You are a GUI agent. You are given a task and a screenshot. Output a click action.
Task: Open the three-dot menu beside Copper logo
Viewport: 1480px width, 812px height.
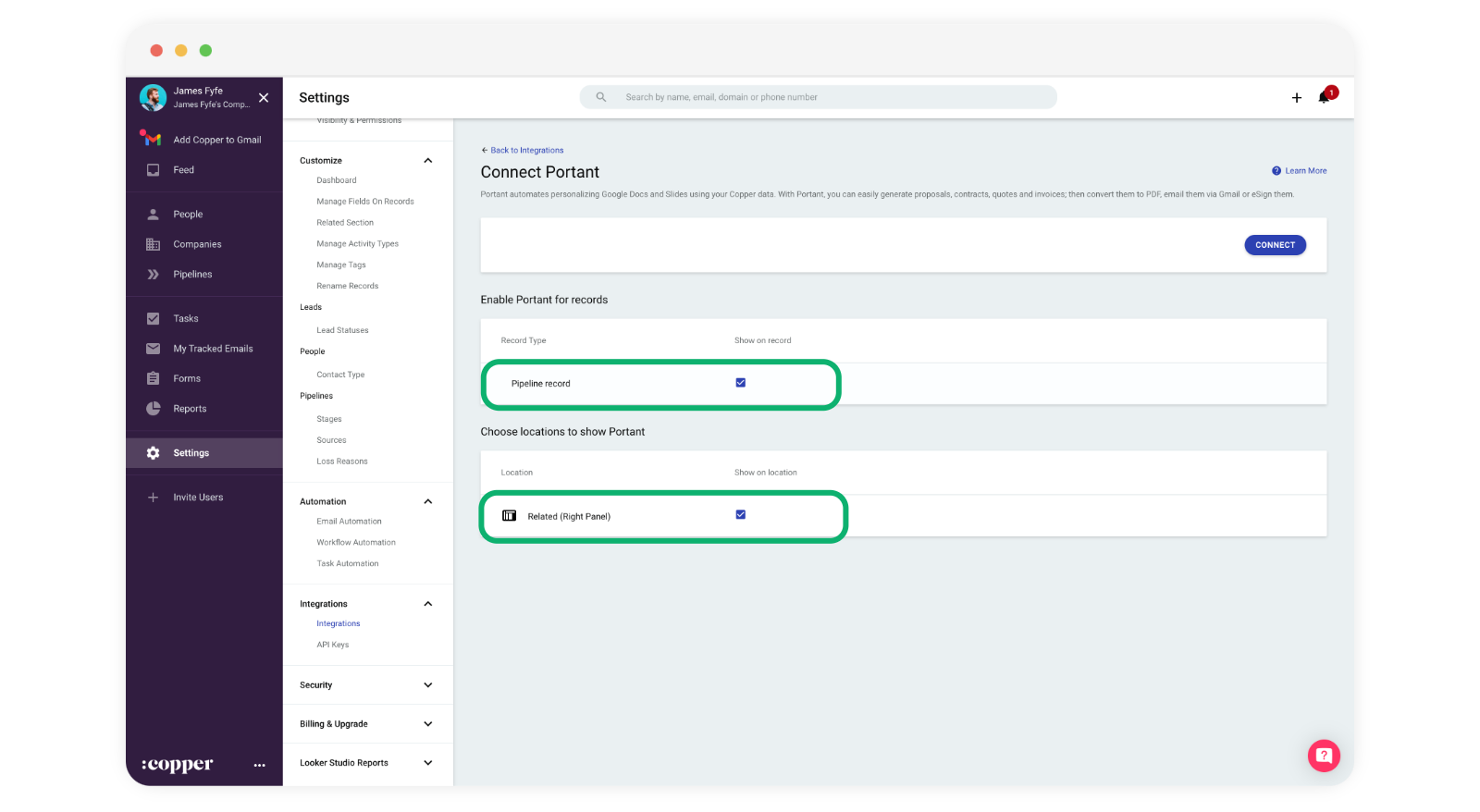click(259, 765)
